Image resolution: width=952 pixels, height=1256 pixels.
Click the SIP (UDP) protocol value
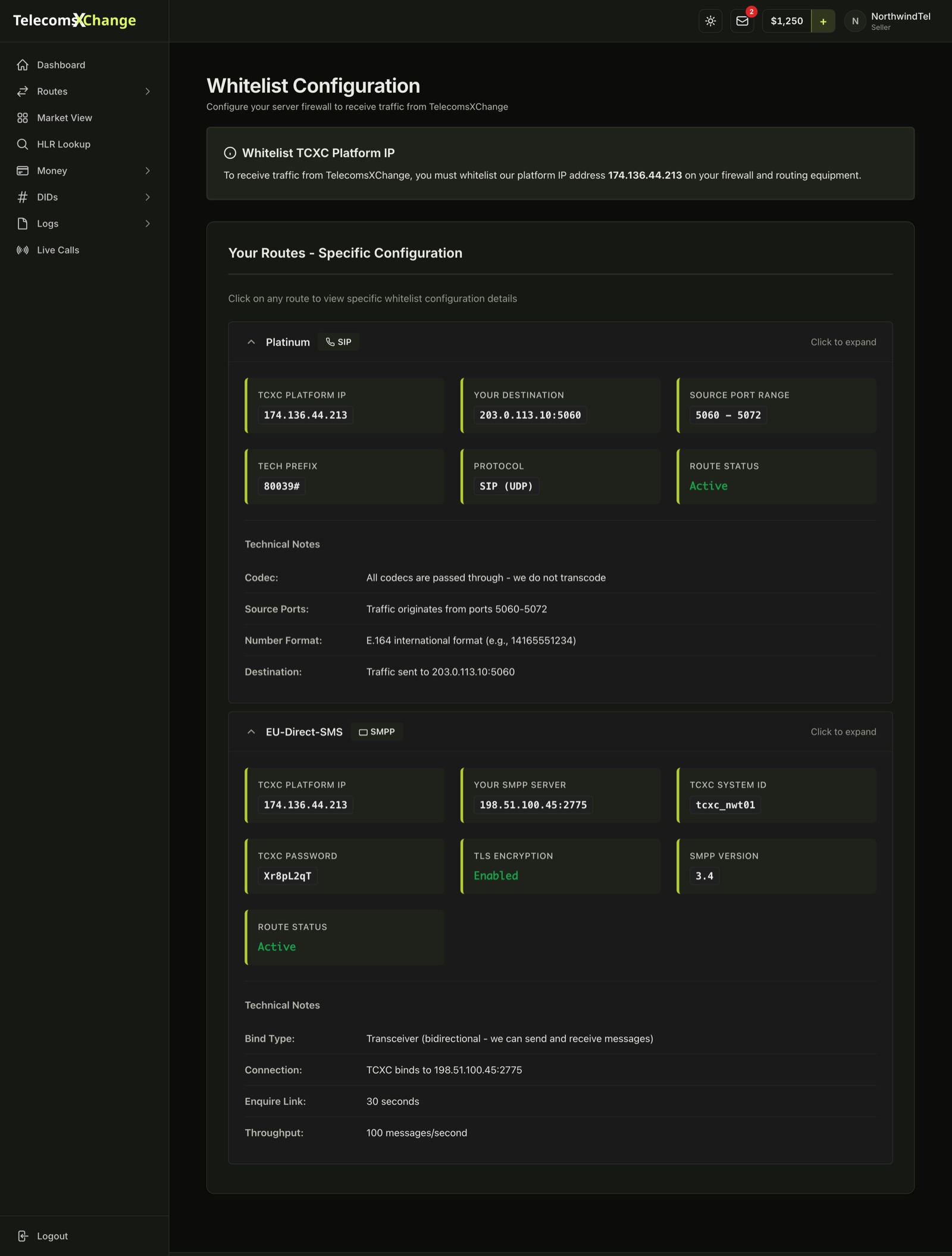(506, 486)
